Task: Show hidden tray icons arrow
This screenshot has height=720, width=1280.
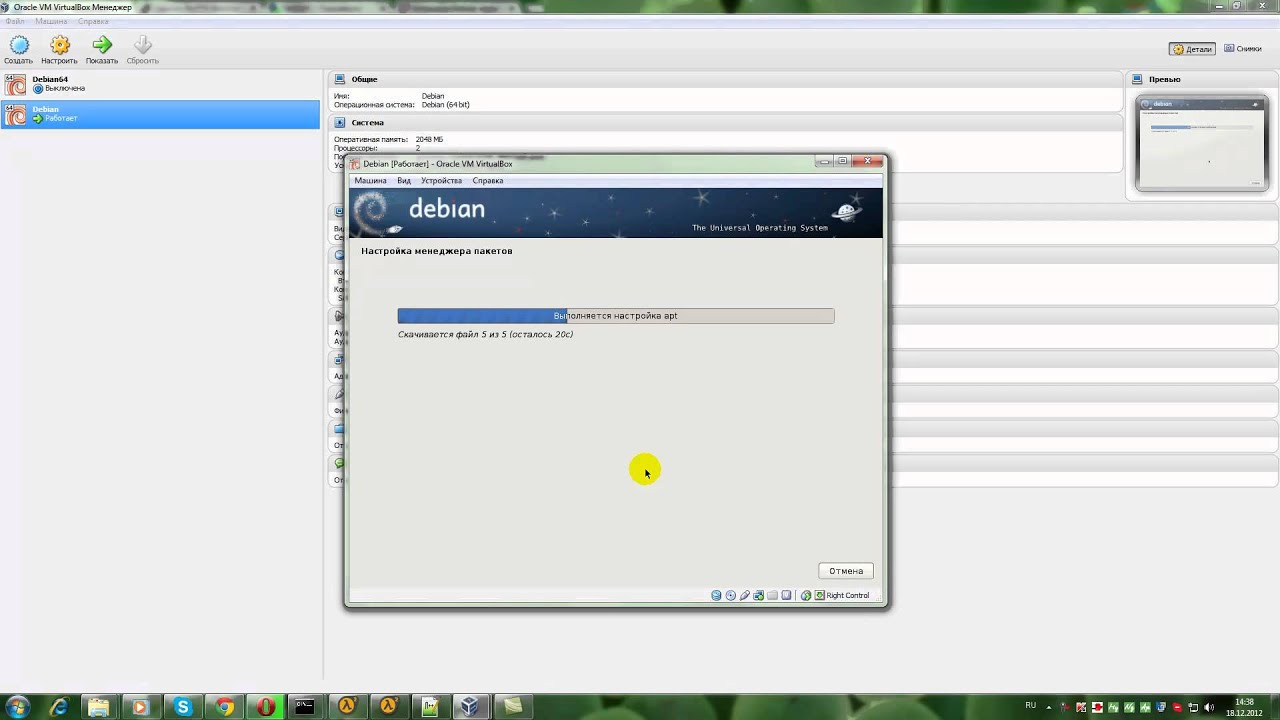Action: click(x=1049, y=707)
